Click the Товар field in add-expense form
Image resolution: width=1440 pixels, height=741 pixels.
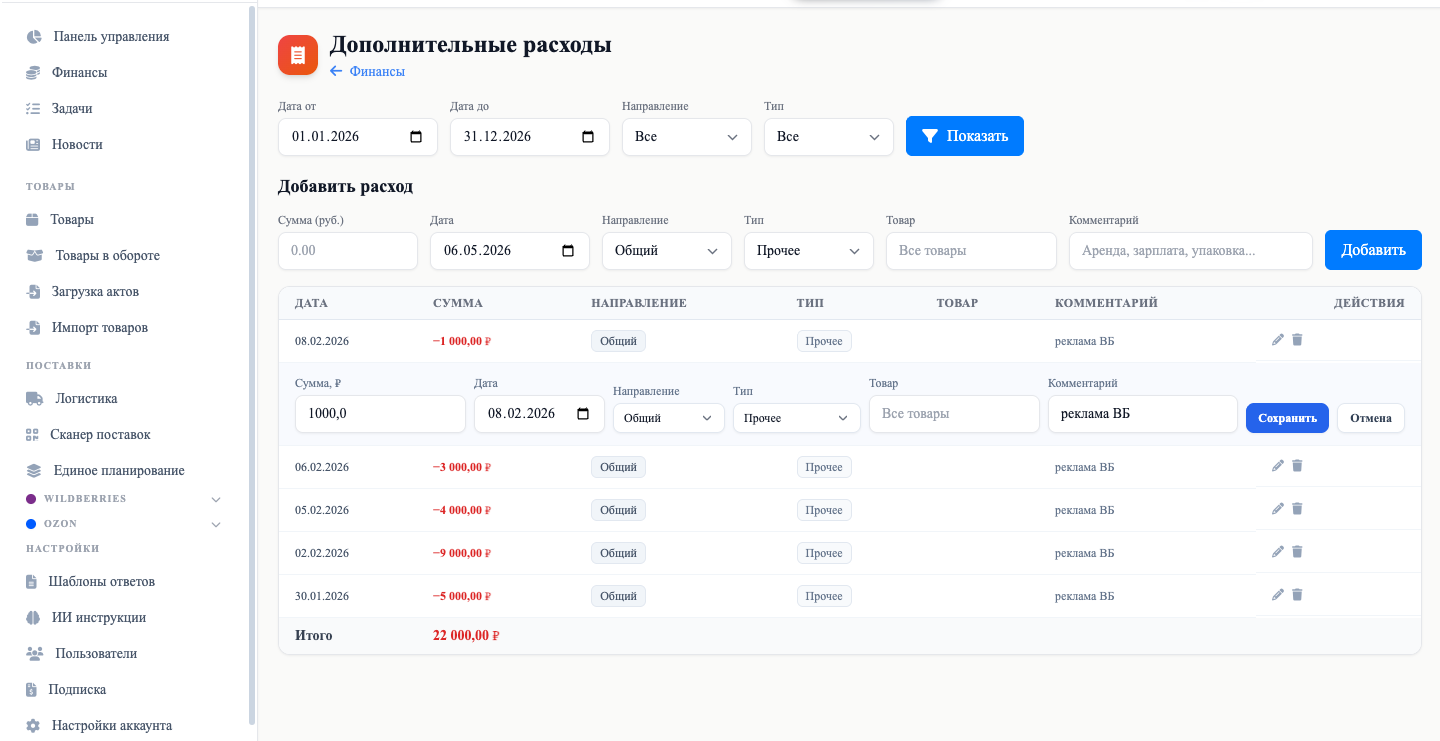(971, 251)
